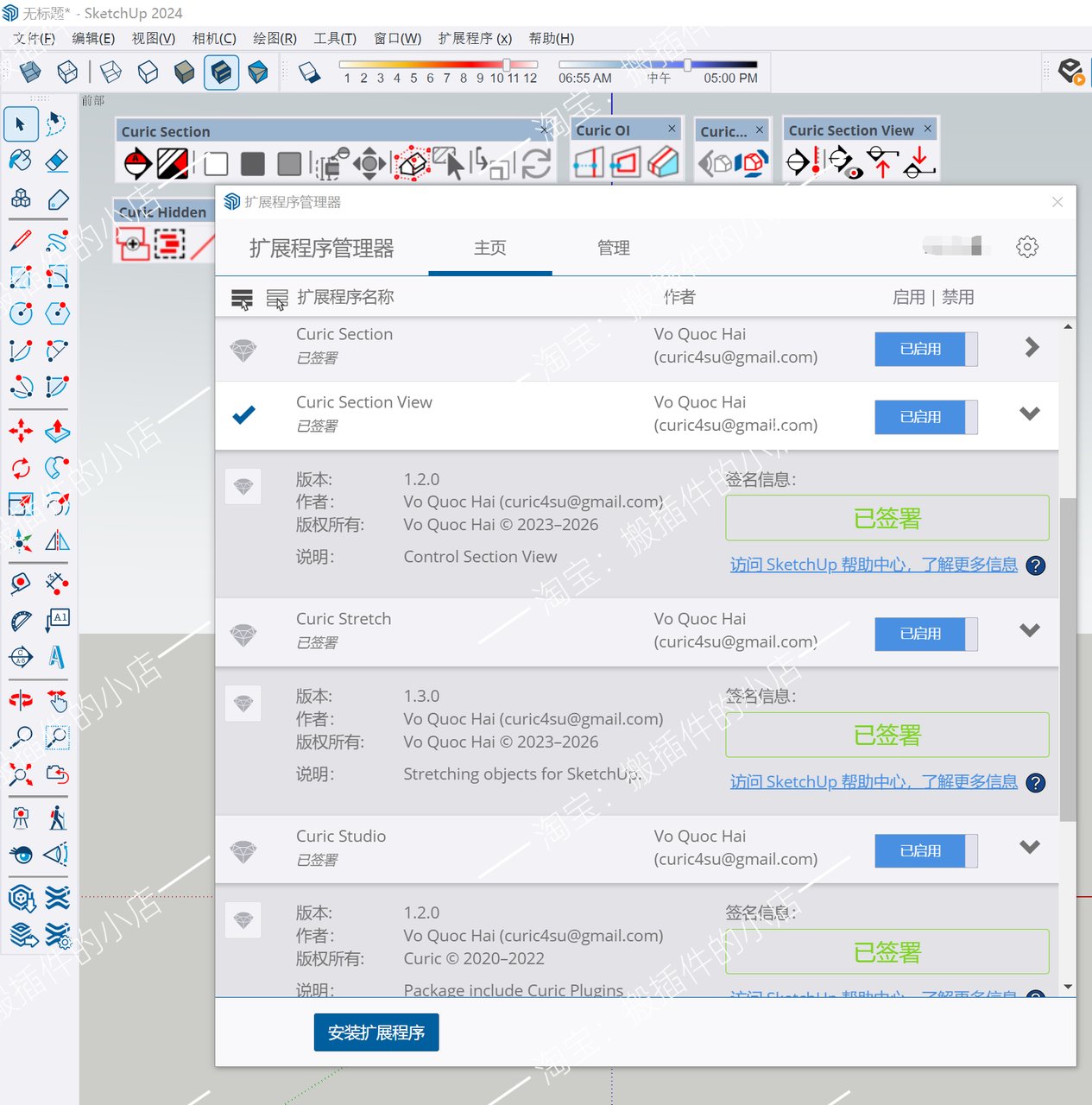The height and width of the screenshot is (1105, 1092).
Task: Close the Curic Section View floating toolbar
Action: point(928,129)
